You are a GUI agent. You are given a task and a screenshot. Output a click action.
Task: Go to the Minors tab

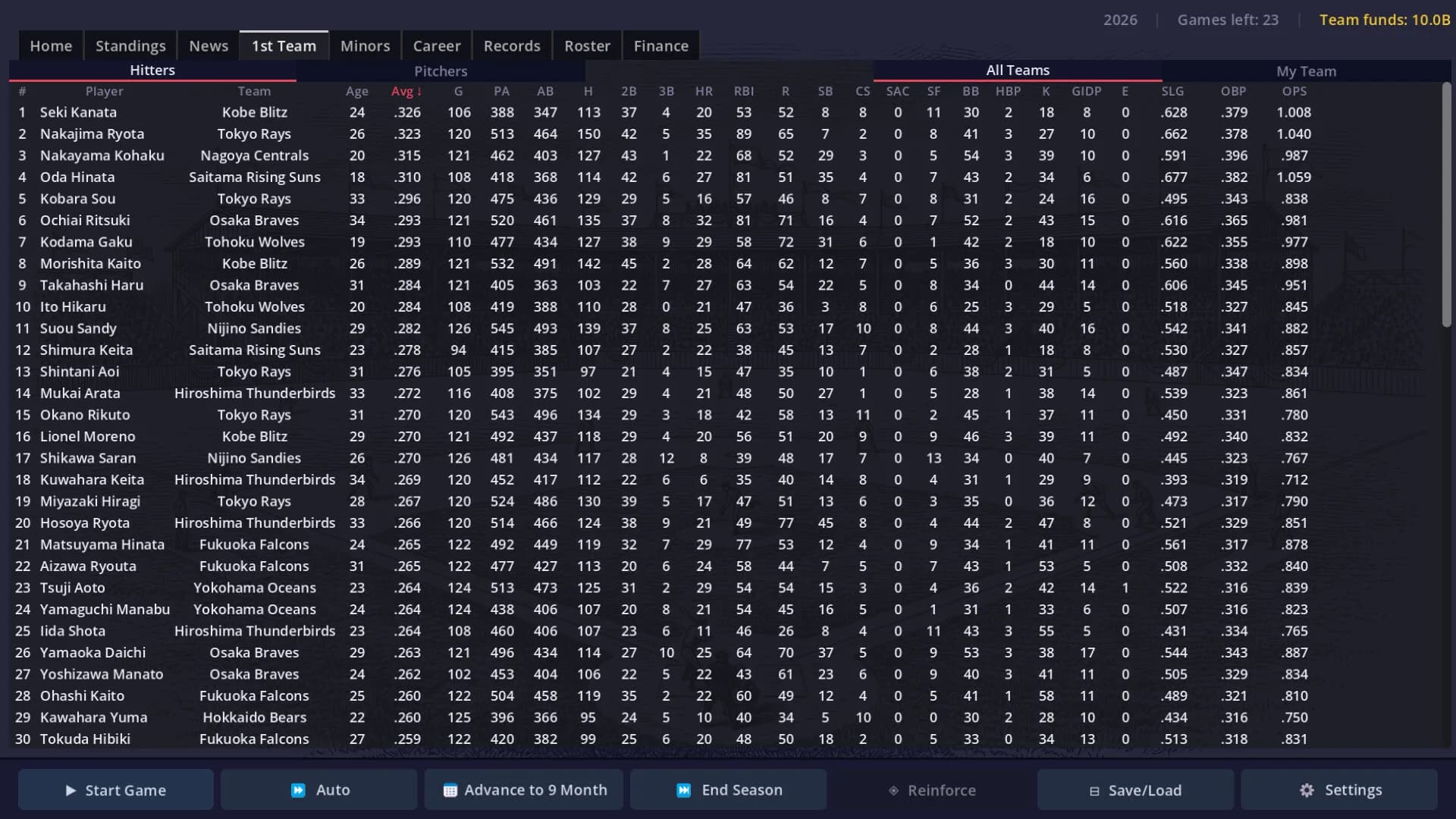point(365,45)
